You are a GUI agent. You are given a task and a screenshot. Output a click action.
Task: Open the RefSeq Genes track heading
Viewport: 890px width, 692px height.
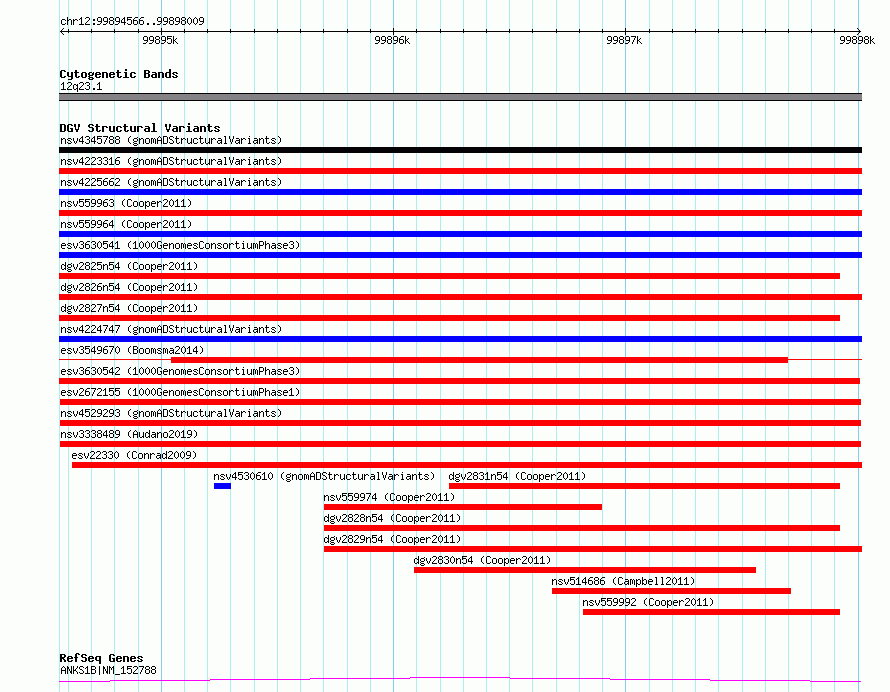101,659
